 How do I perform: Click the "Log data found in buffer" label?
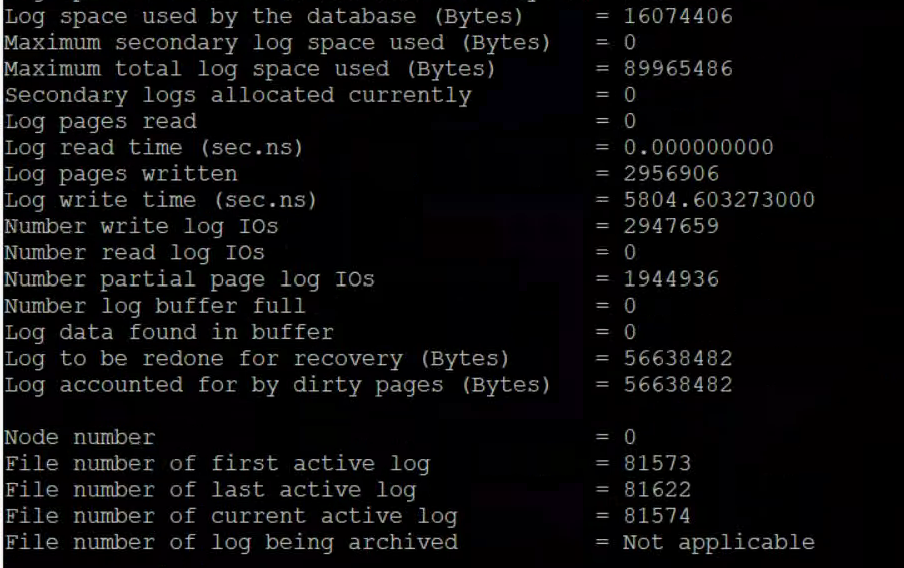tap(169, 331)
